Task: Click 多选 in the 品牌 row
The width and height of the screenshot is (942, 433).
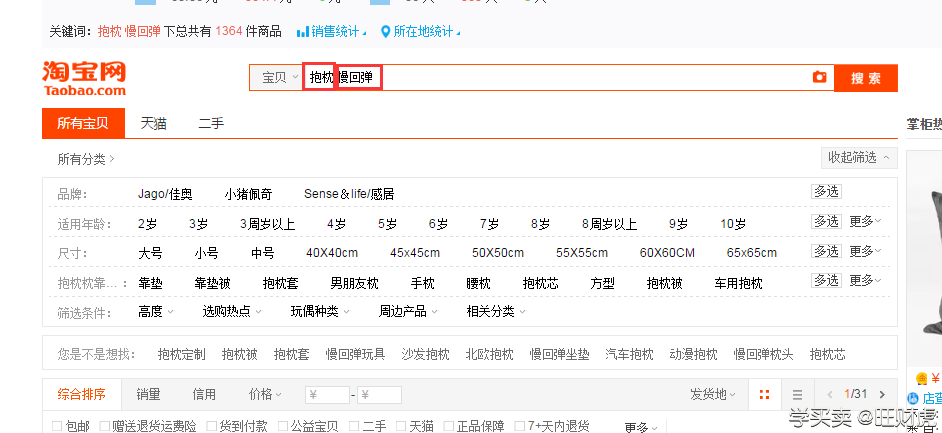Action: [826, 192]
